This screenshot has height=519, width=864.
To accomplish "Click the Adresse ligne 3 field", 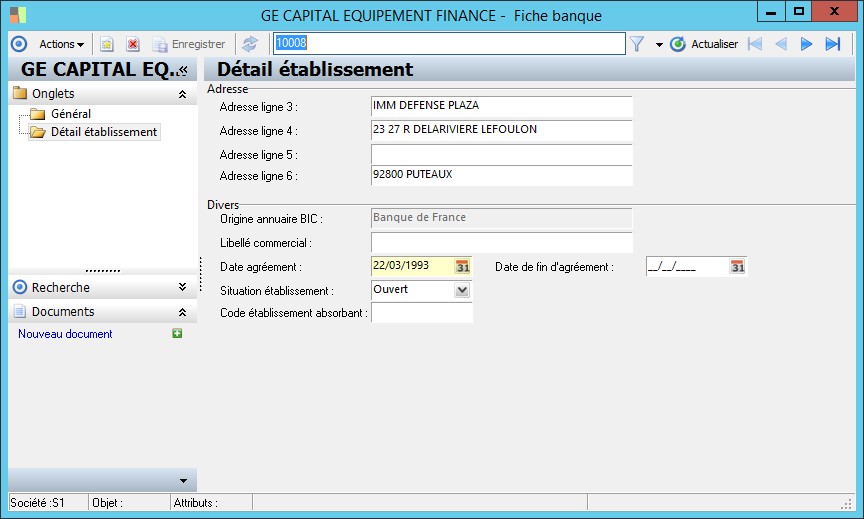I will (x=501, y=106).
